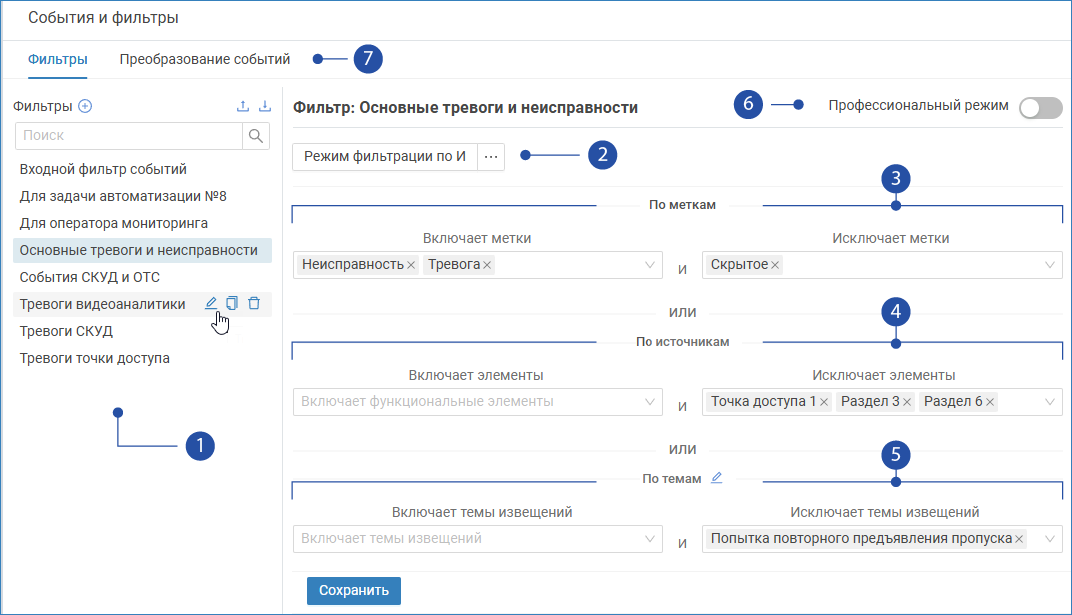Expand the Включает метки dropdown
Screen dimensions: 1072x615
[x=649, y=265]
